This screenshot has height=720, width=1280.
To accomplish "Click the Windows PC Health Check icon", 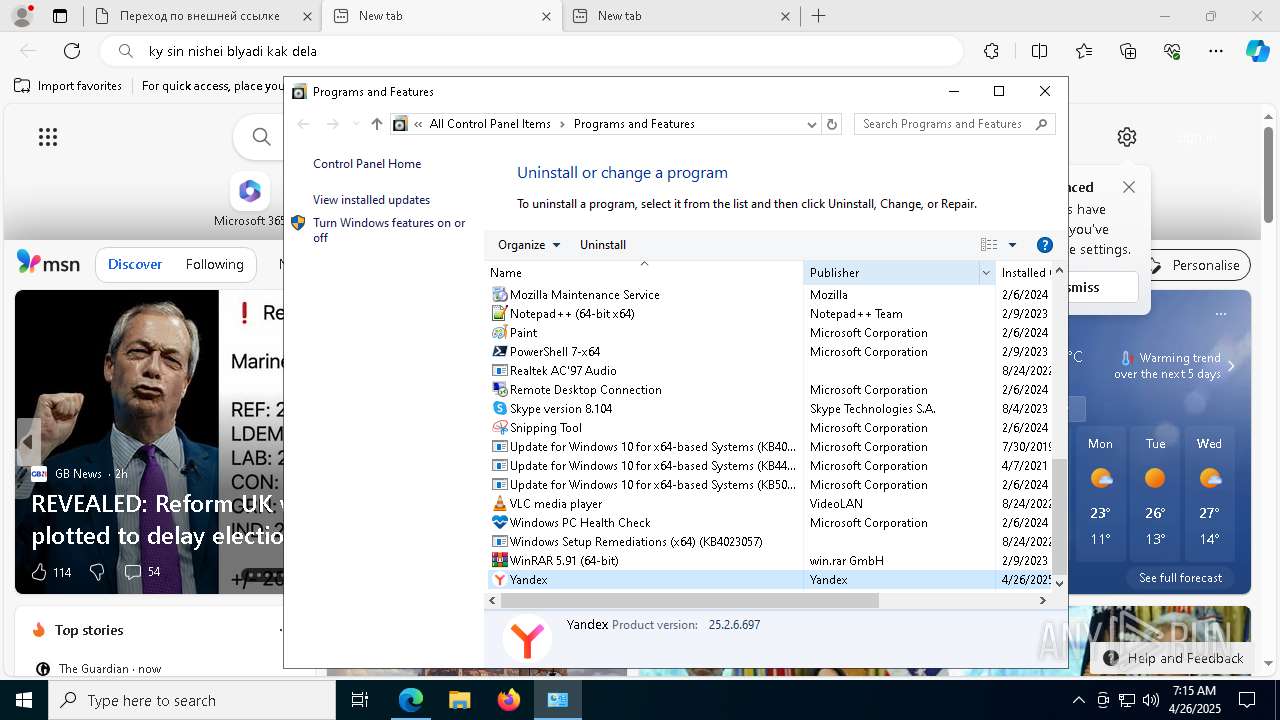I will (500, 523).
